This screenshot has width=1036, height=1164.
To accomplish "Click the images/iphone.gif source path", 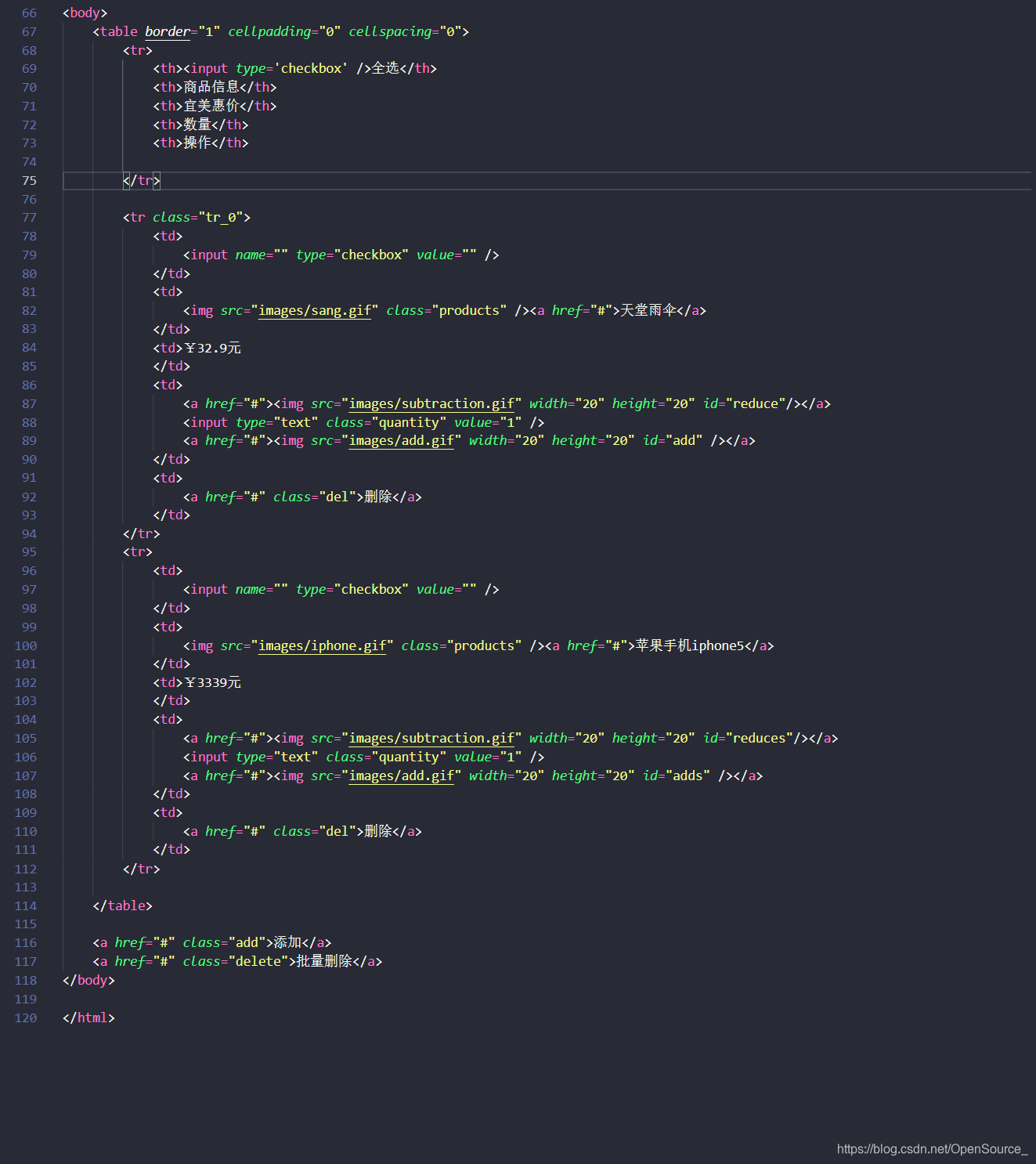I will (x=323, y=645).
